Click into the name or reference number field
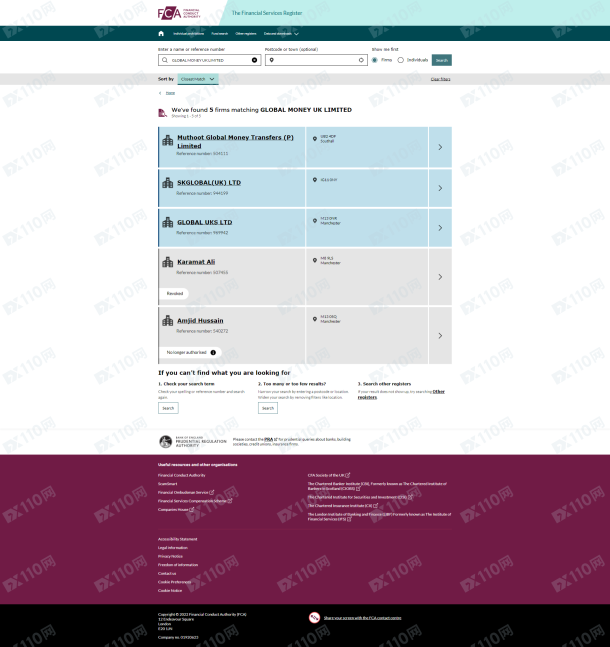 209,60
